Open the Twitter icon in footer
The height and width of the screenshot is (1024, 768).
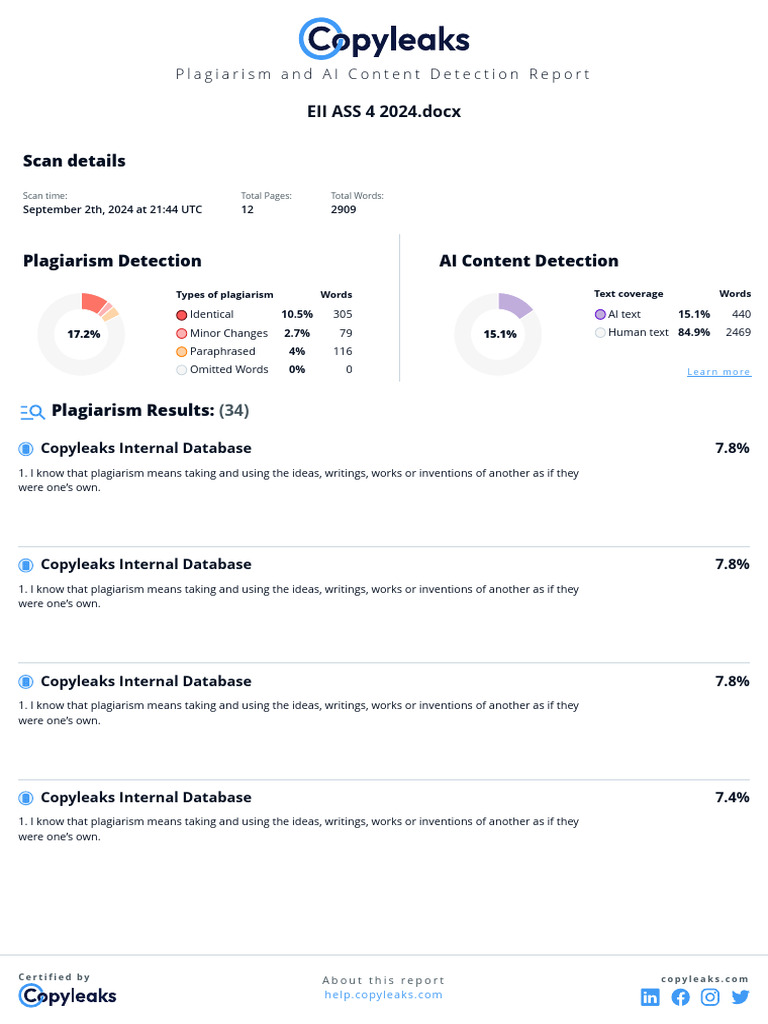click(x=740, y=997)
